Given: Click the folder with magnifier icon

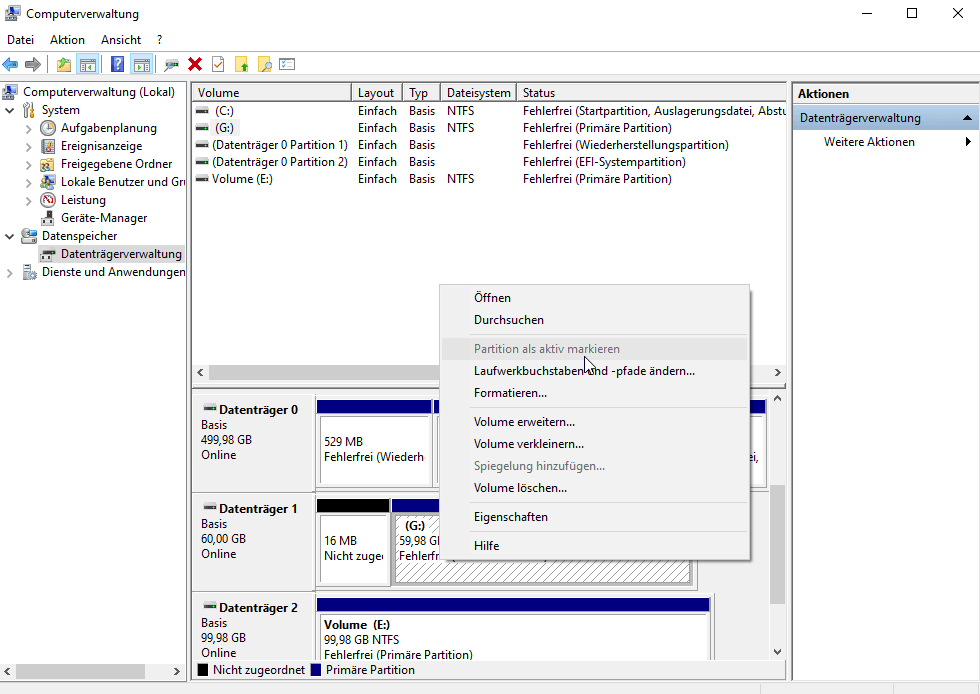Looking at the screenshot, I should tap(265, 65).
